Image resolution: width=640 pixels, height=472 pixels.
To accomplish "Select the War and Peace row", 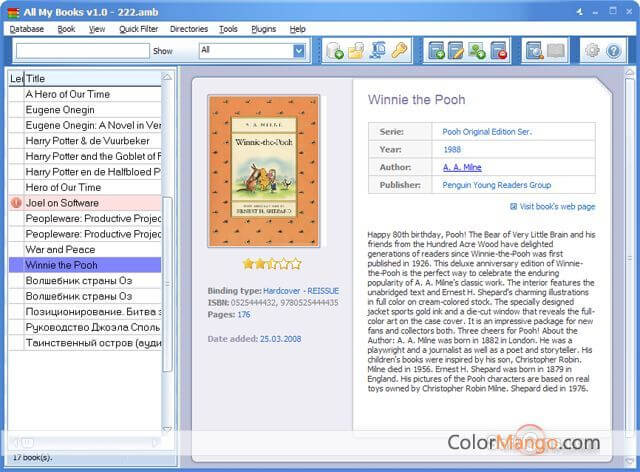I will tap(85, 249).
